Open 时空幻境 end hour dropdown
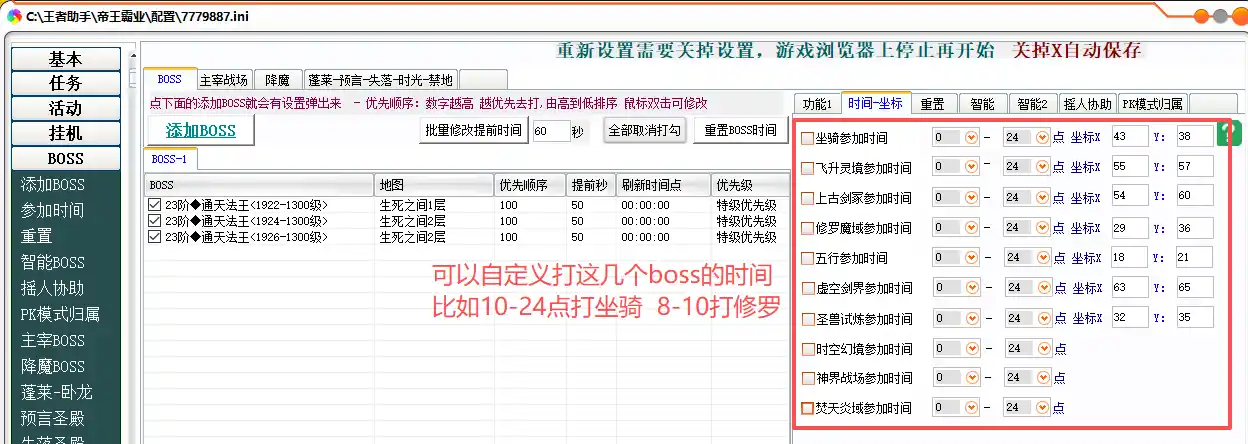The width and height of the screenshot is (1248, 444). point(1042,348)
